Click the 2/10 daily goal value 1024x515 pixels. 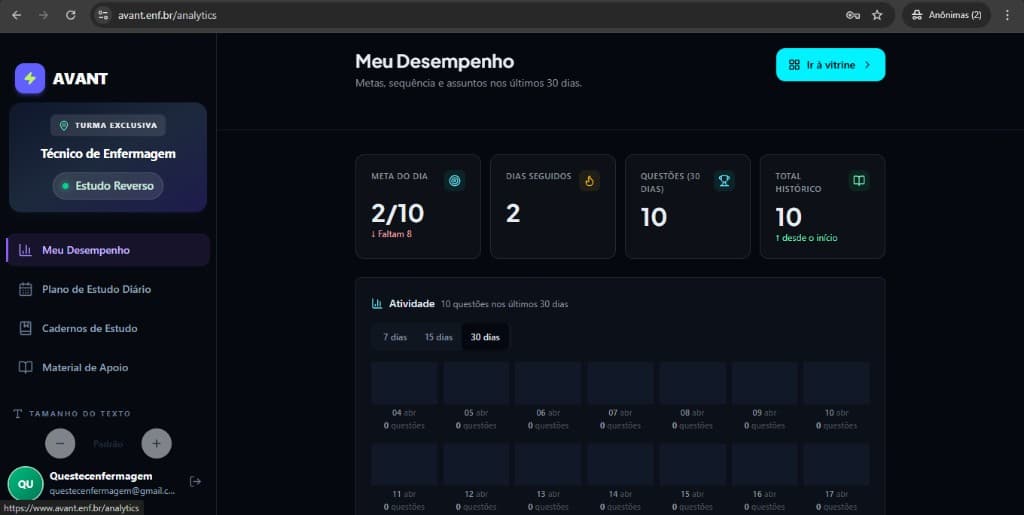397,213
